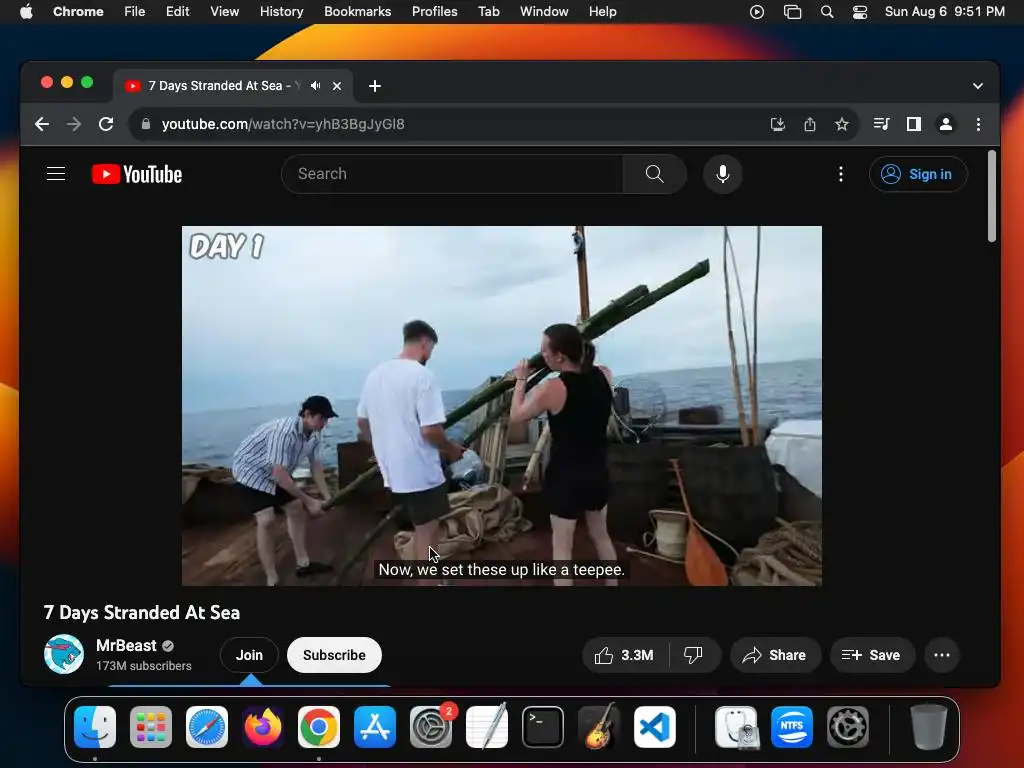The height and width of the screenshot is (768, 1024).
Task: Sign in to YouTube
Action: (x=918, y=174)
